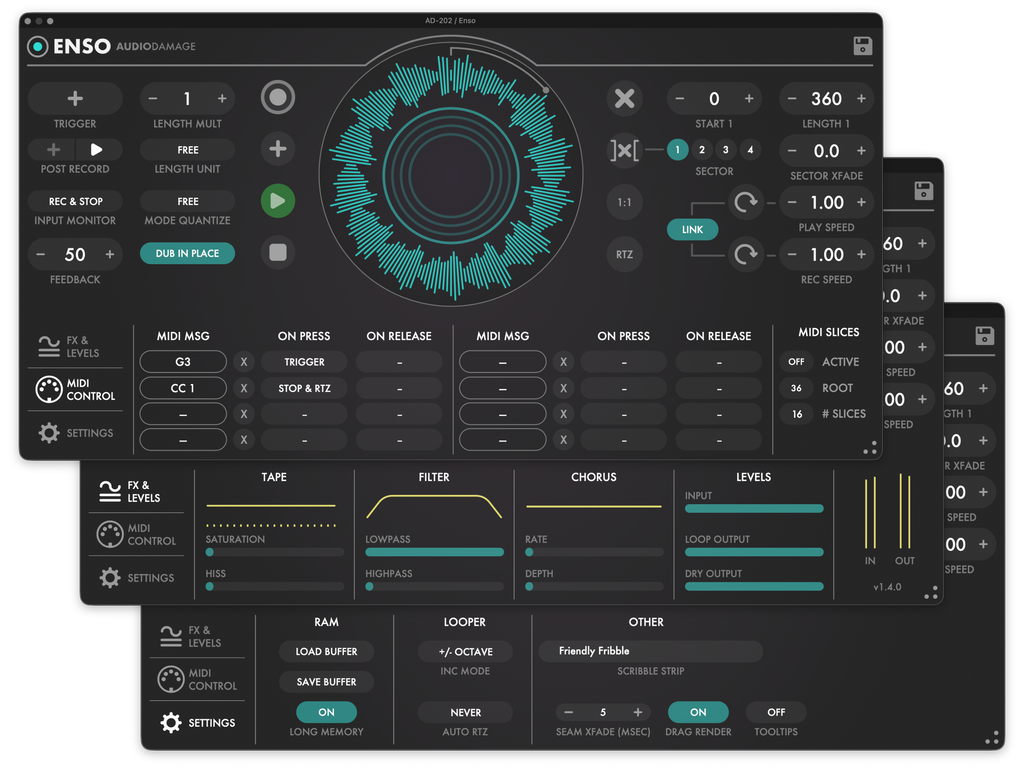Open MIDI Control tab in front window
1024x768 pixels.
point(75,389)
